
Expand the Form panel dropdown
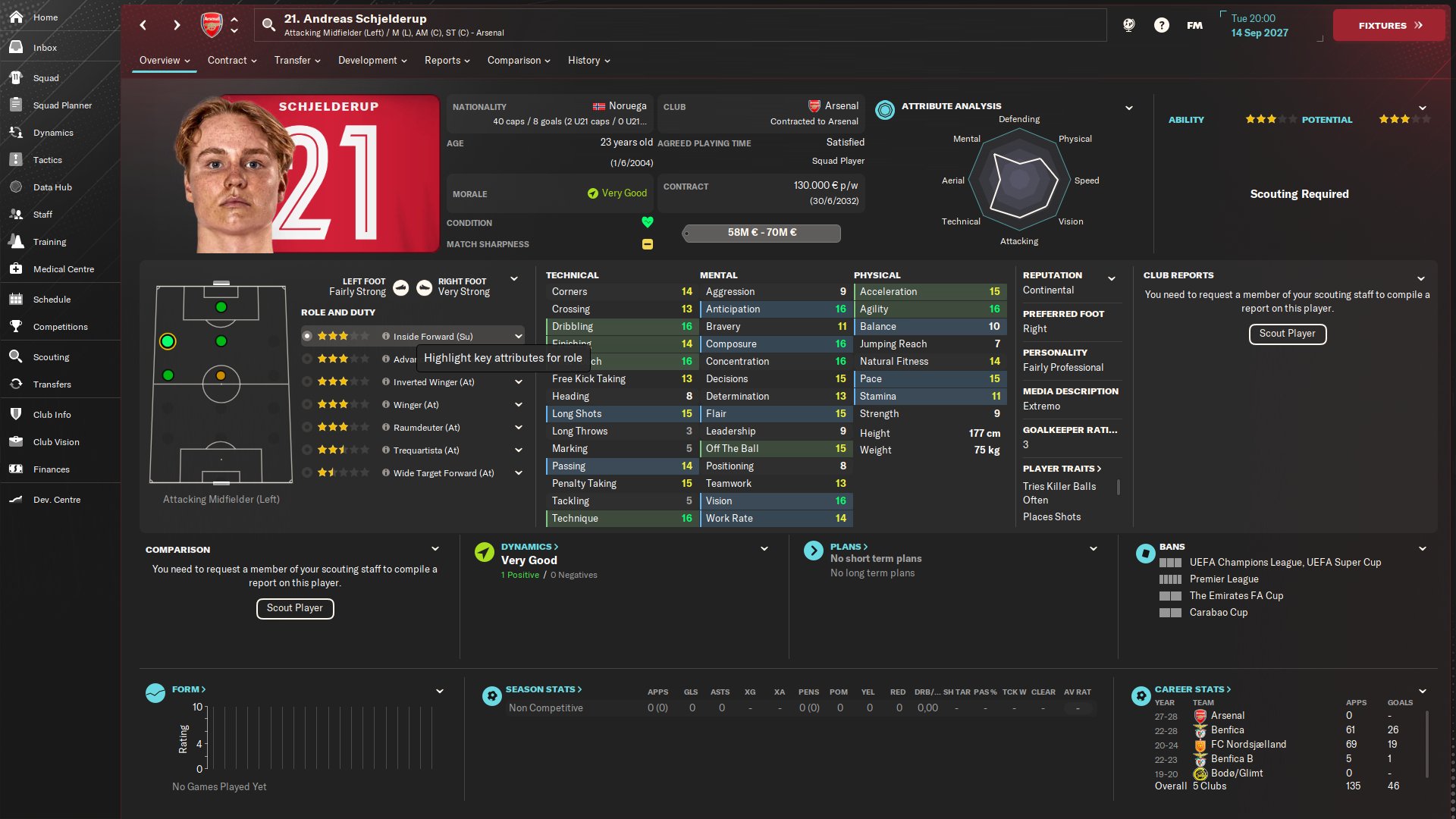[440, 691]
